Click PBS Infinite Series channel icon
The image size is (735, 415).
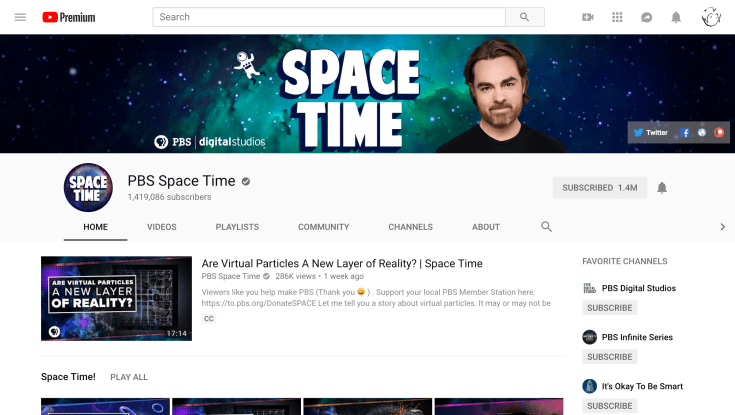589,337
